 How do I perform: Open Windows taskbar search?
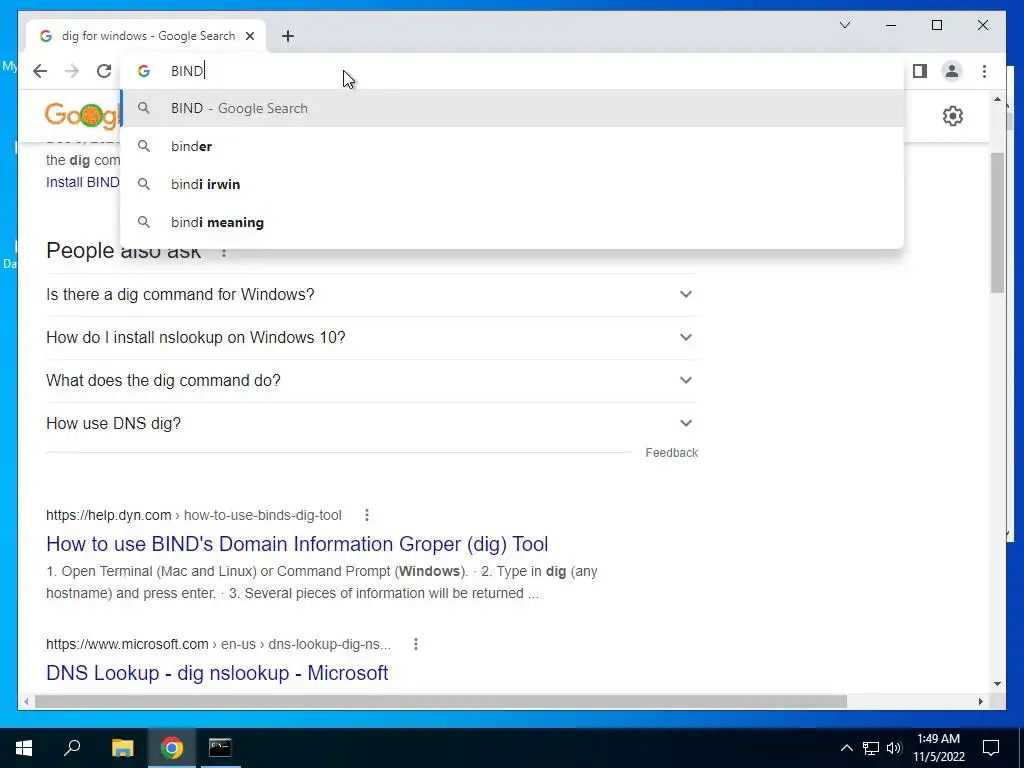coord(72,748)
